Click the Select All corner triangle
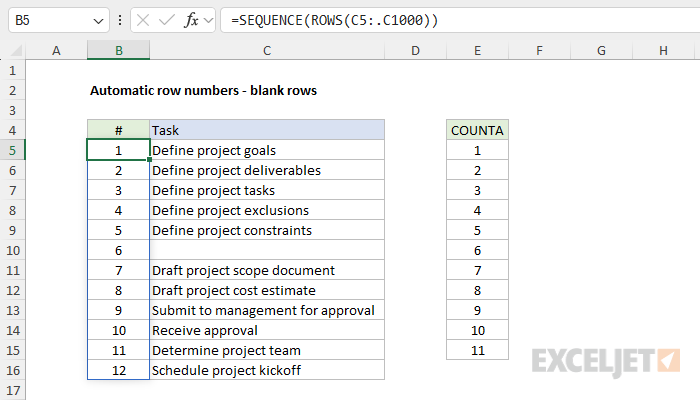The image size is (700, 400). [16, 50]
